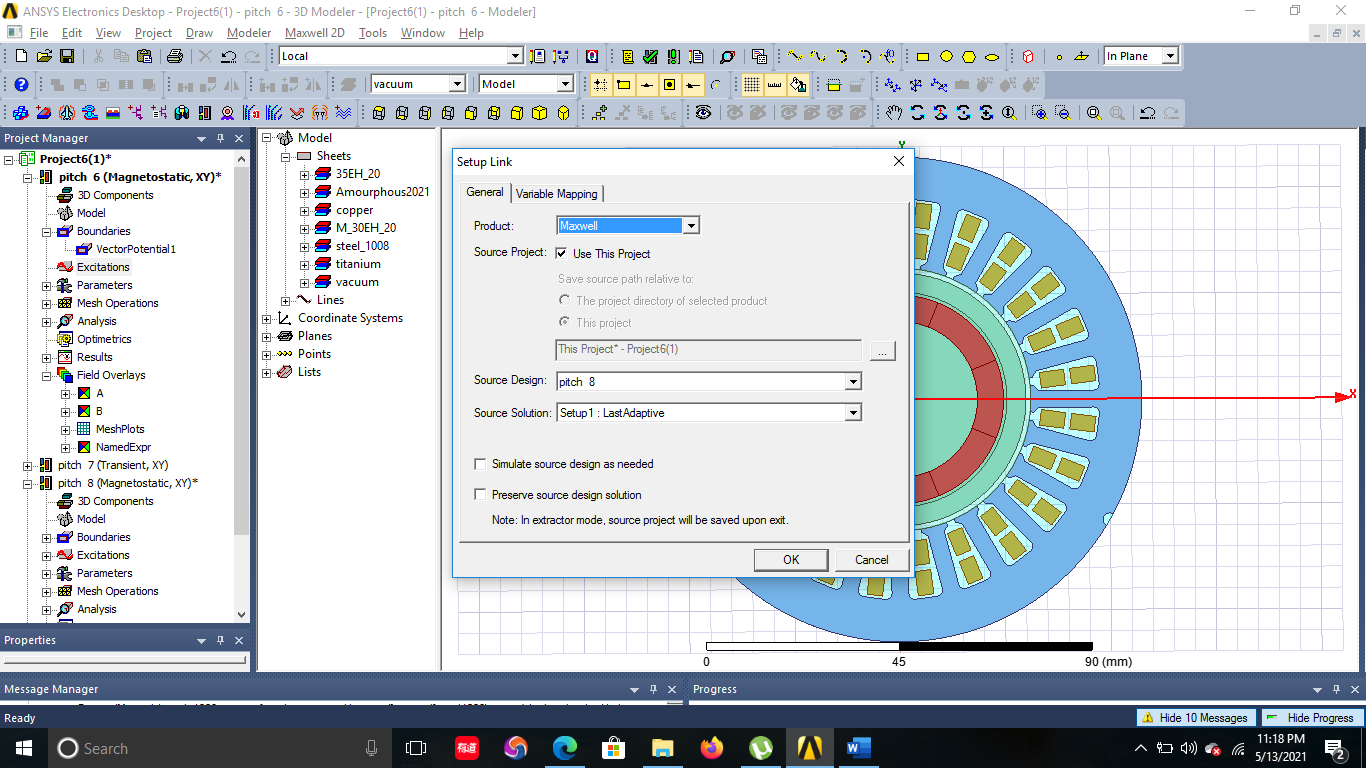Expand the pitch 7 (Transient, XY) design
Image resolution: width=1366 pixels, height=768 pixels.
(x=28, y=465)
